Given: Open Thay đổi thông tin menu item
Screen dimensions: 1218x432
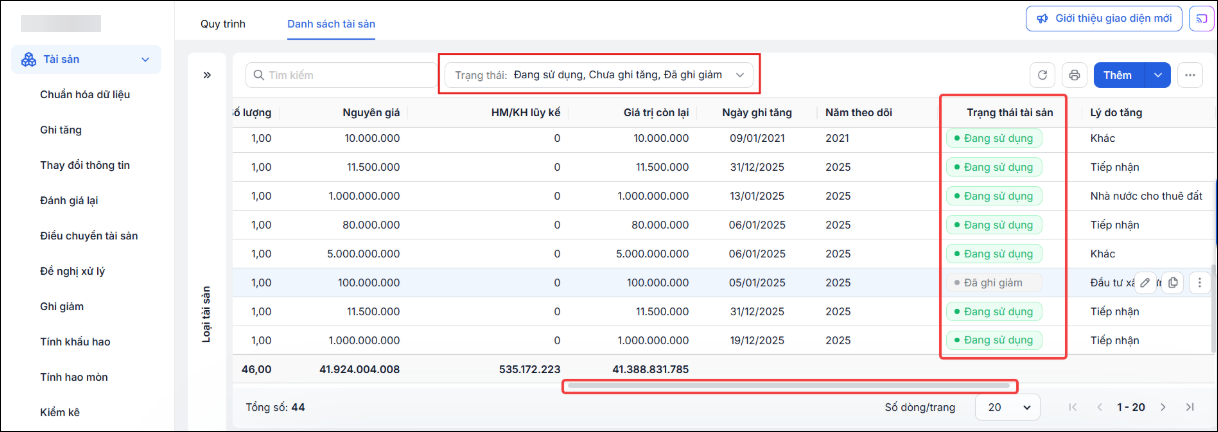Looking at the screenshot, I should point(85,165).
